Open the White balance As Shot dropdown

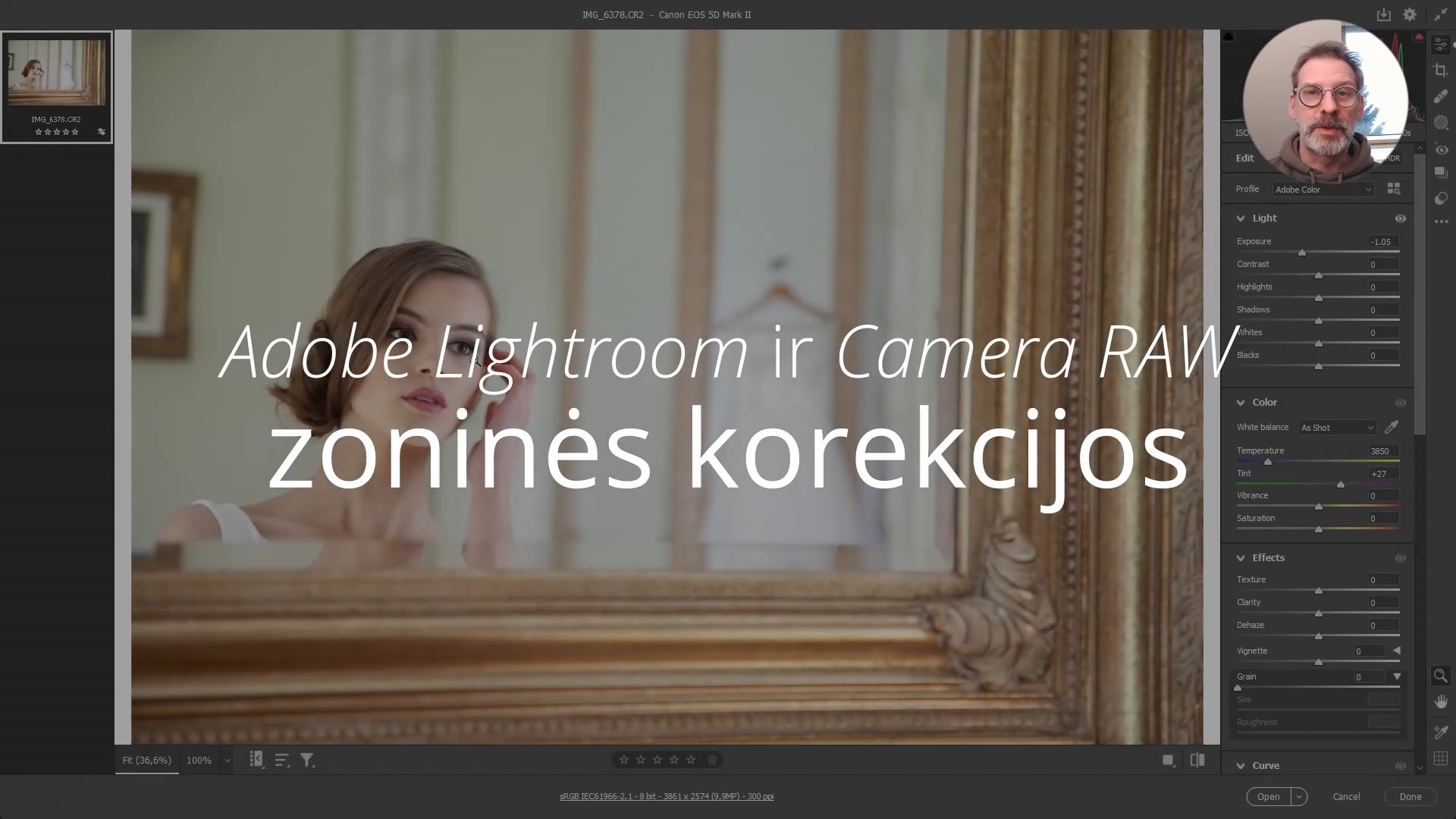(x=1337, y=428)
